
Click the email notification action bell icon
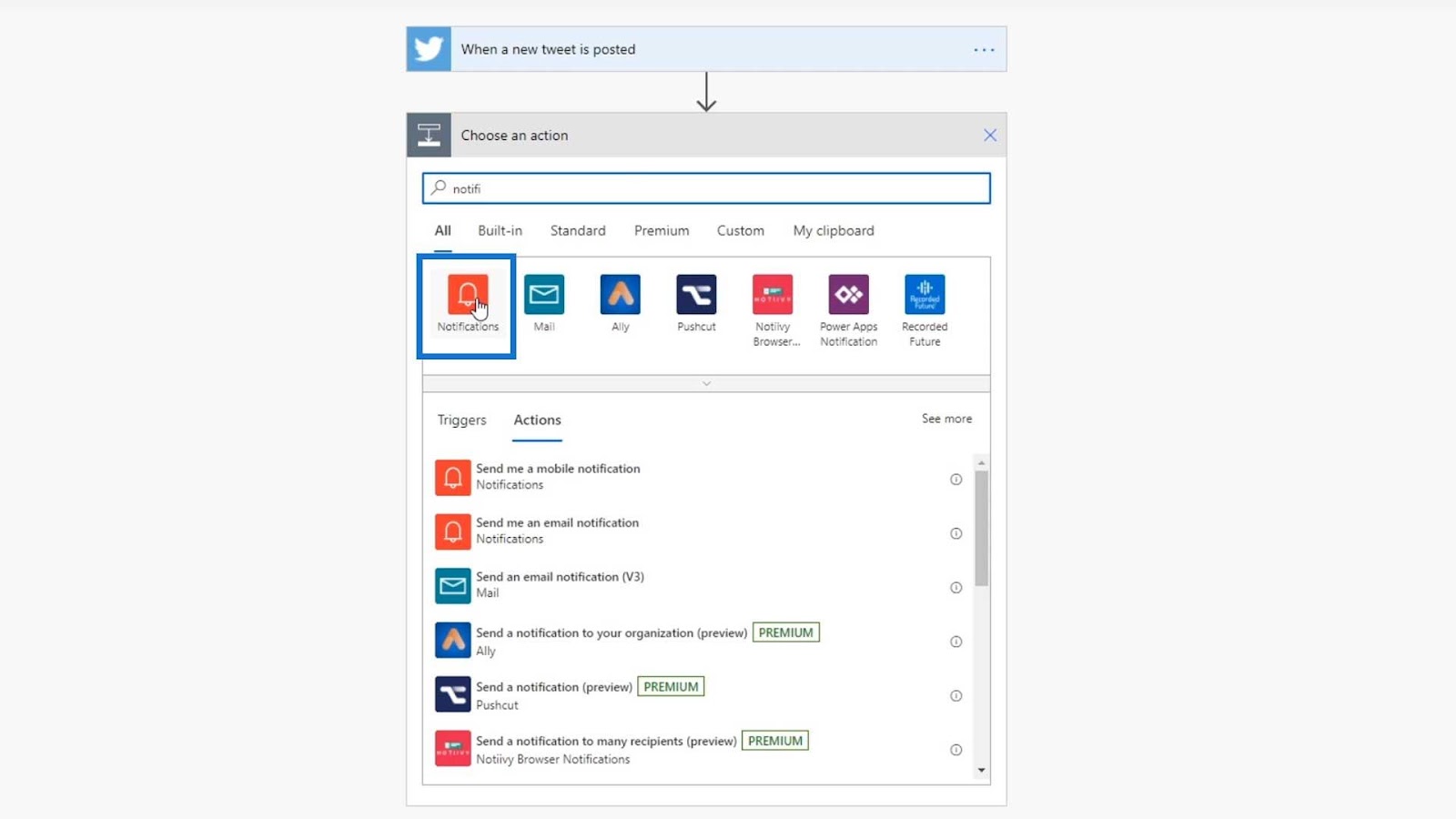coord(452,531)
